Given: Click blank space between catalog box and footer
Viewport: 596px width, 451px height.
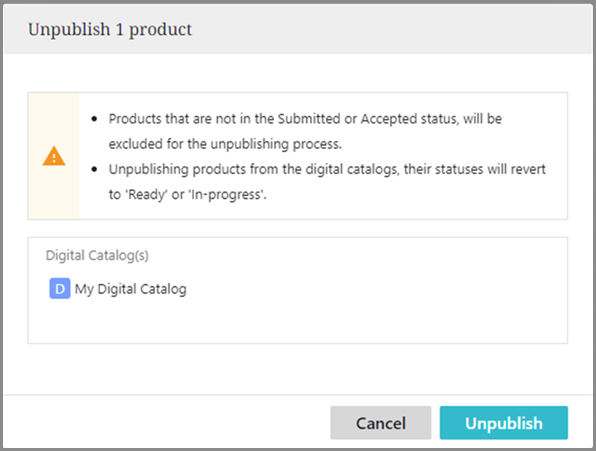Looking at the screenshot, I should tap(298, 369).
